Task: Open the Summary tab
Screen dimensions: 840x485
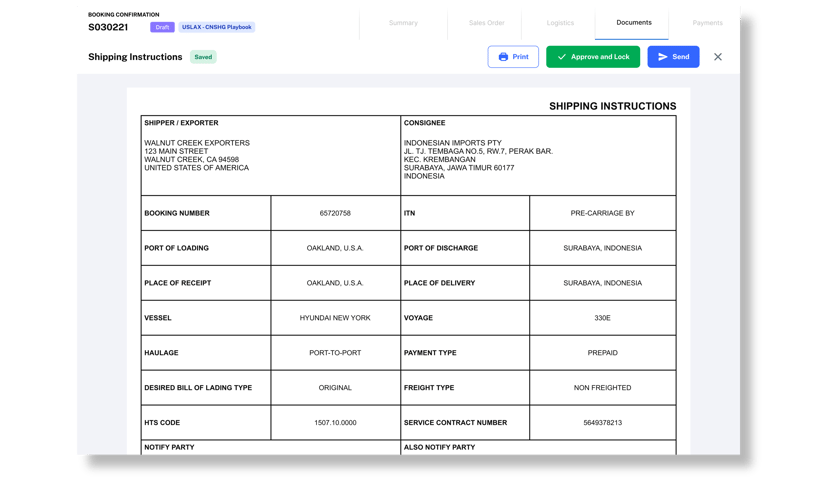Action: (x=403, y=23)
